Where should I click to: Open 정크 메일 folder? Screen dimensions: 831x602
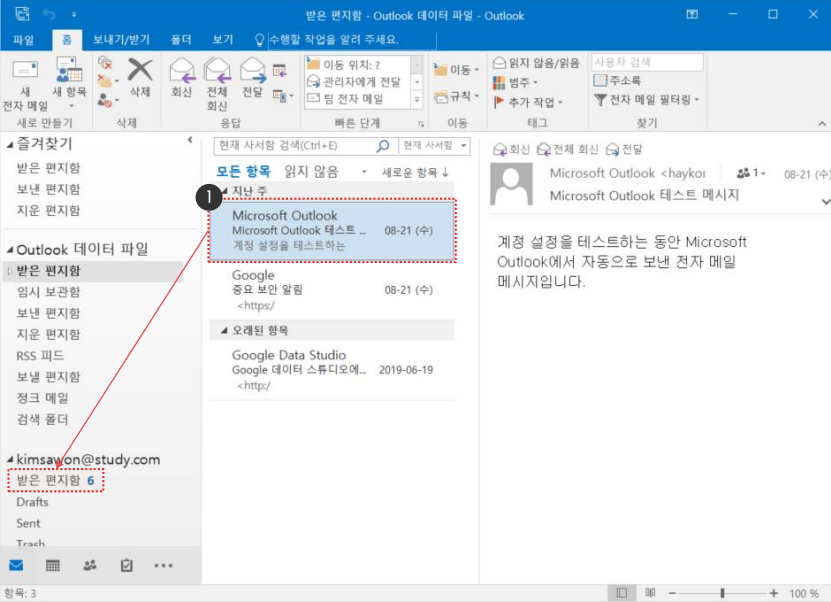[42, 398]
